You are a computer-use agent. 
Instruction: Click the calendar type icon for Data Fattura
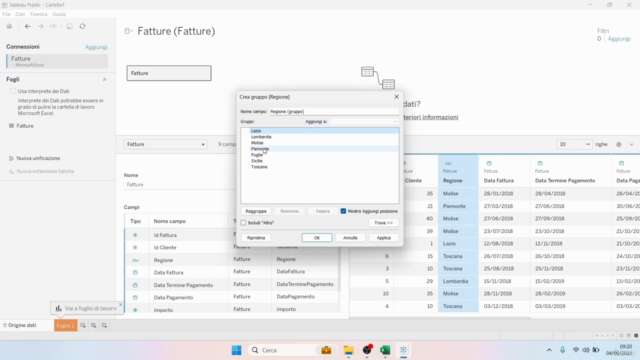click(x=135, y=272)
